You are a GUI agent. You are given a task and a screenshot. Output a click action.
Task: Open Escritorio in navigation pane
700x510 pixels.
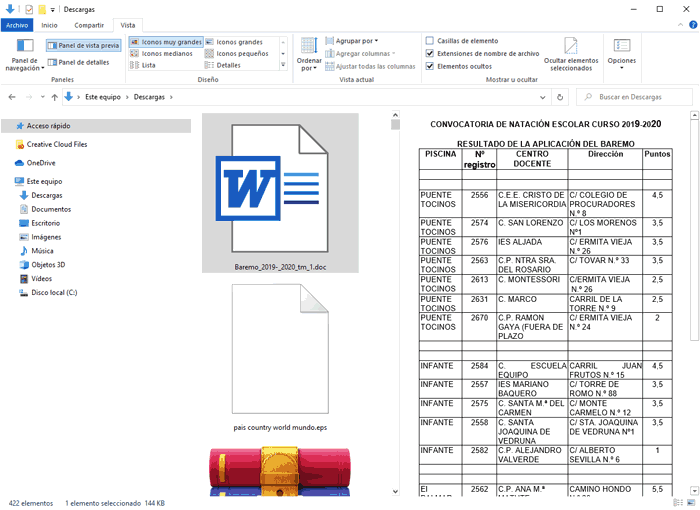coord(45,223)
